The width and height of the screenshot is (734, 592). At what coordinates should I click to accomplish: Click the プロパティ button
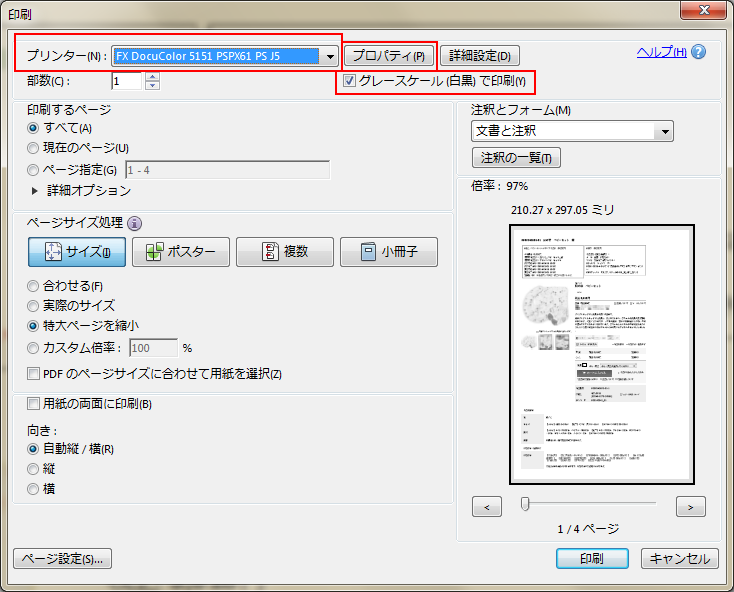point(390,56)
